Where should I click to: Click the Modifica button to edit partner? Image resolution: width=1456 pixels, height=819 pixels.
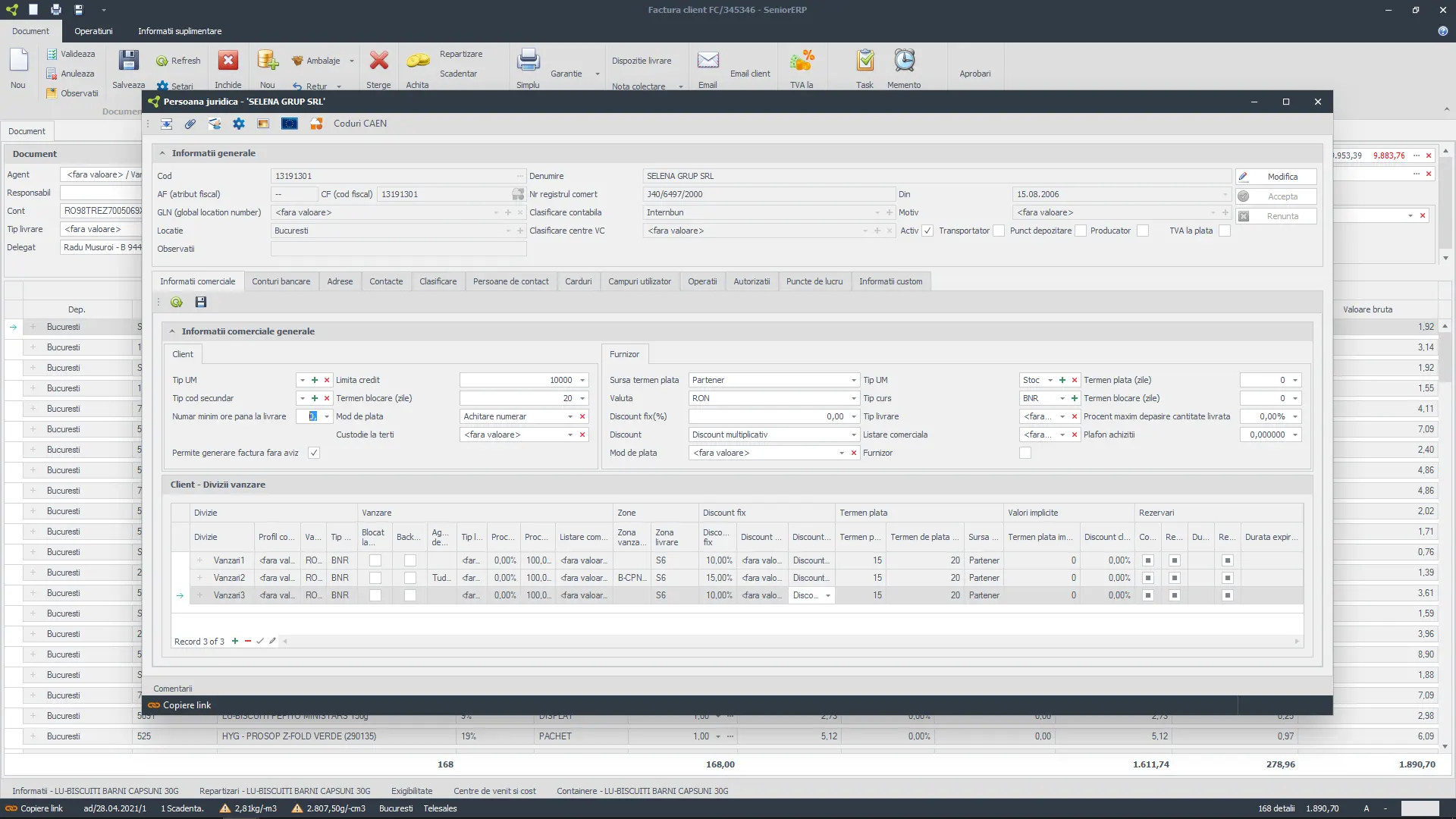[1276, 176]
